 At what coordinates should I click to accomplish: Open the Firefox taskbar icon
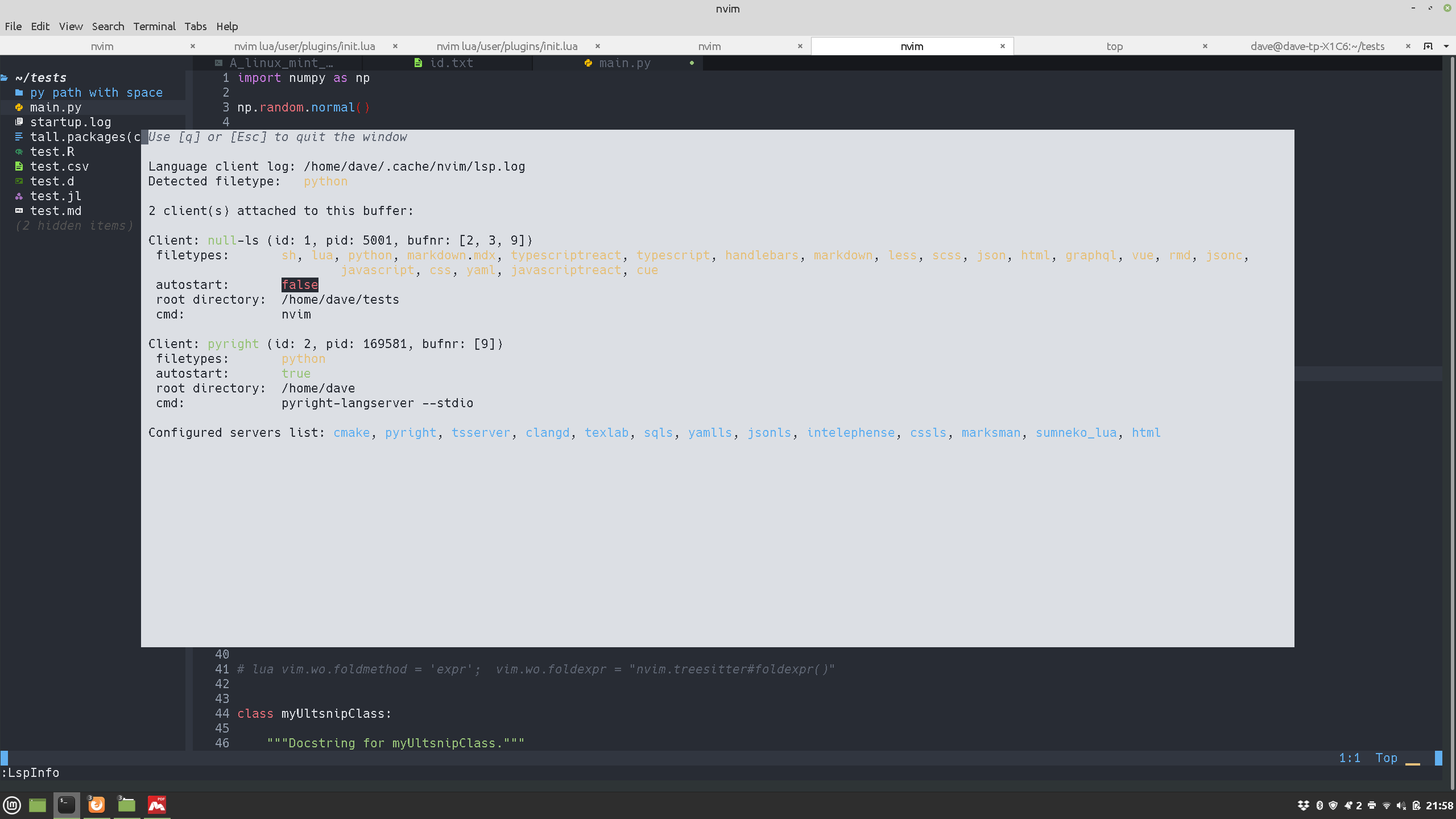(97, 805)
